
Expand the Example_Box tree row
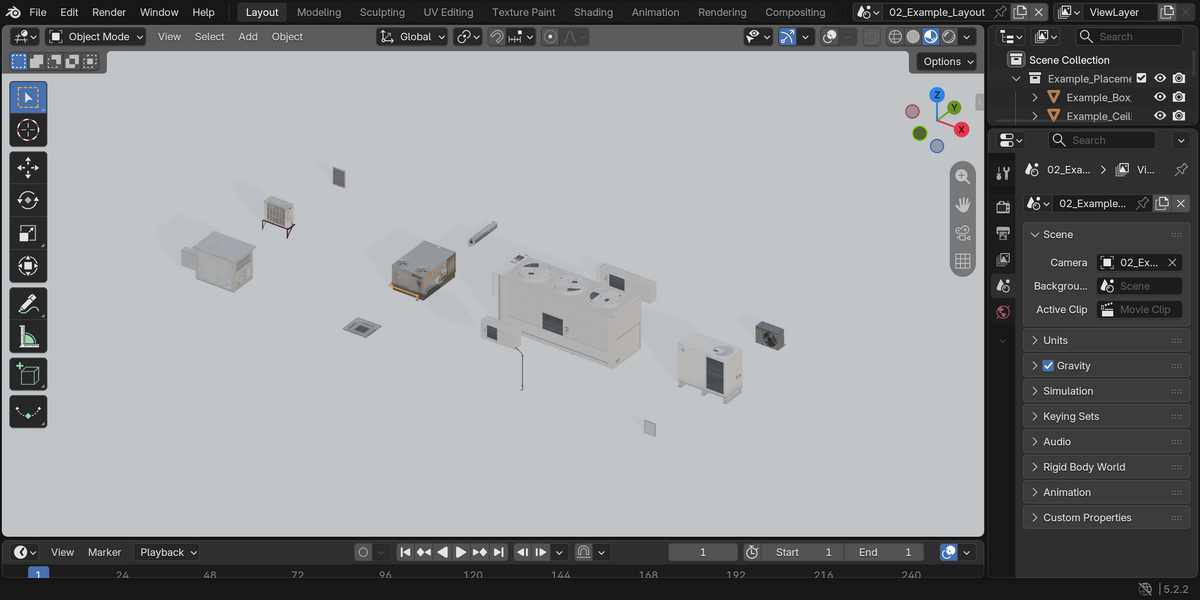coord(1035,97)
